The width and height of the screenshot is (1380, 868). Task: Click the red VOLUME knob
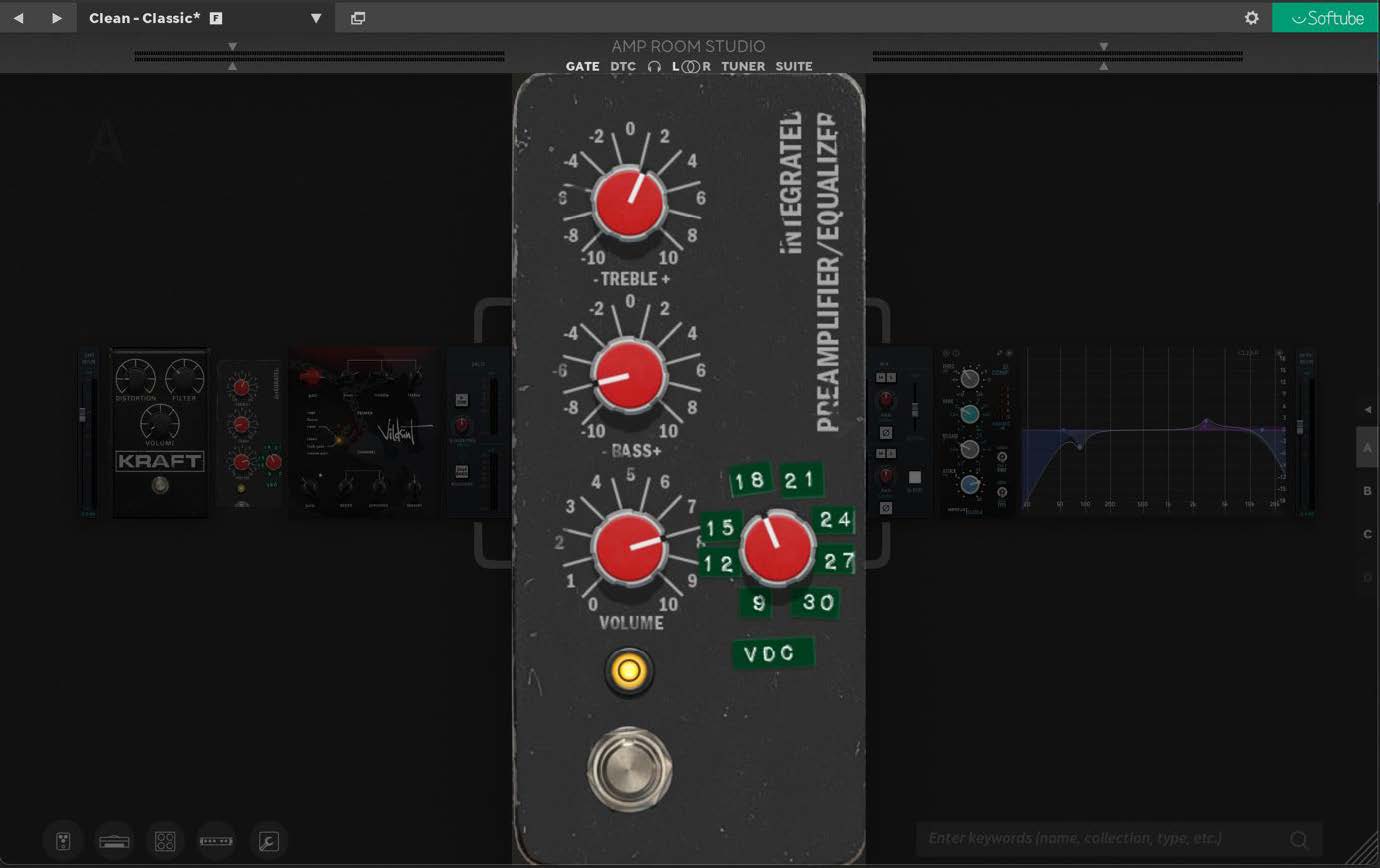pos(629,548)
